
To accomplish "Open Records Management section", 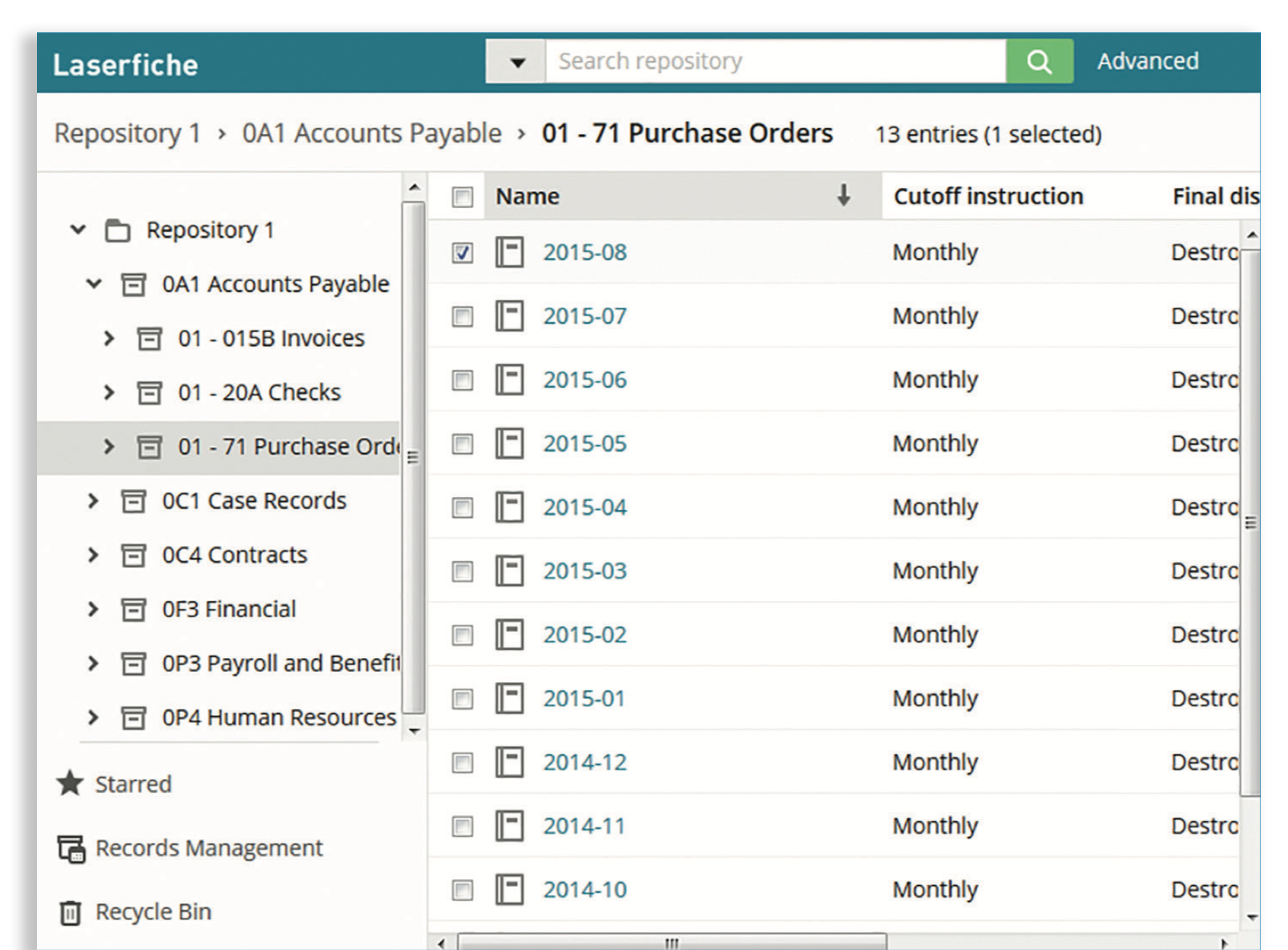I will pos(209,848).
